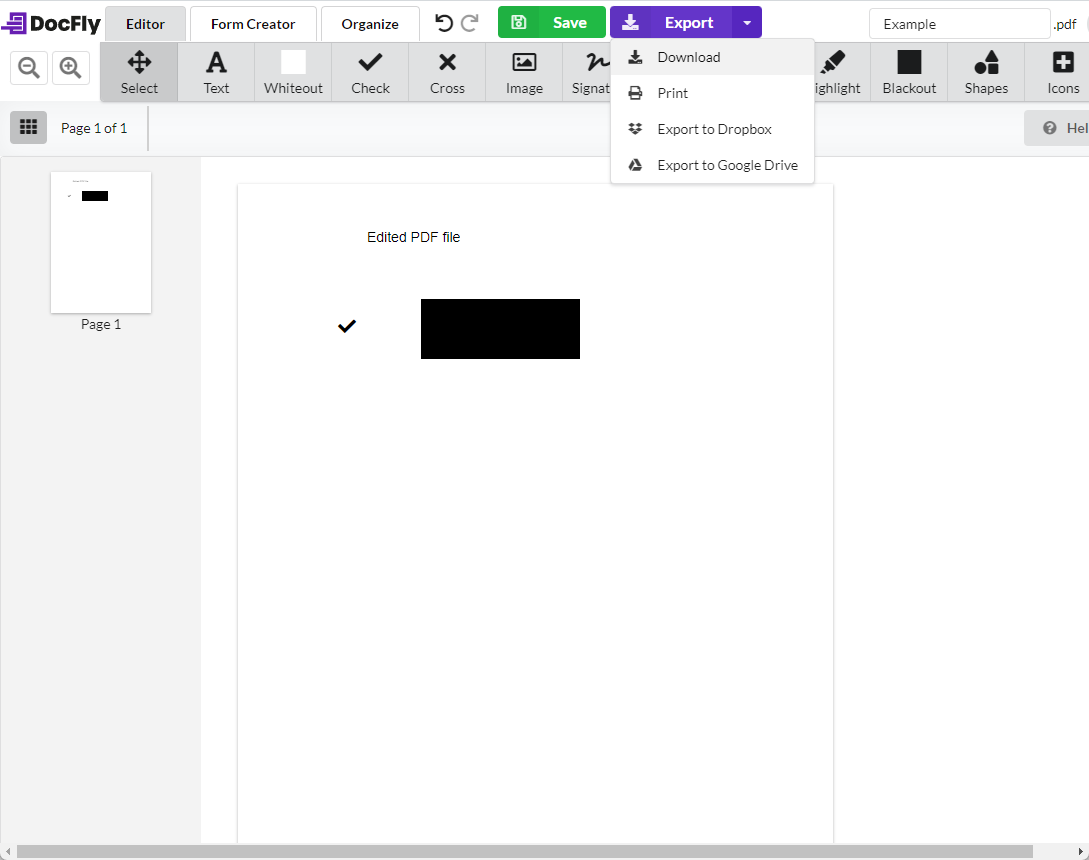Choose Export to Dropbox

(713, 129)
